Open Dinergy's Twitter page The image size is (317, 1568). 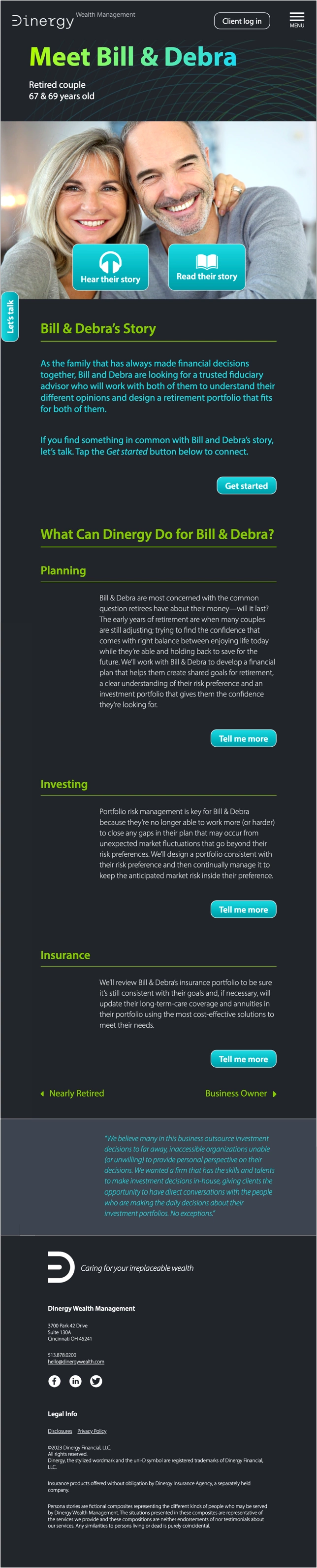[x=96, y=1381]
